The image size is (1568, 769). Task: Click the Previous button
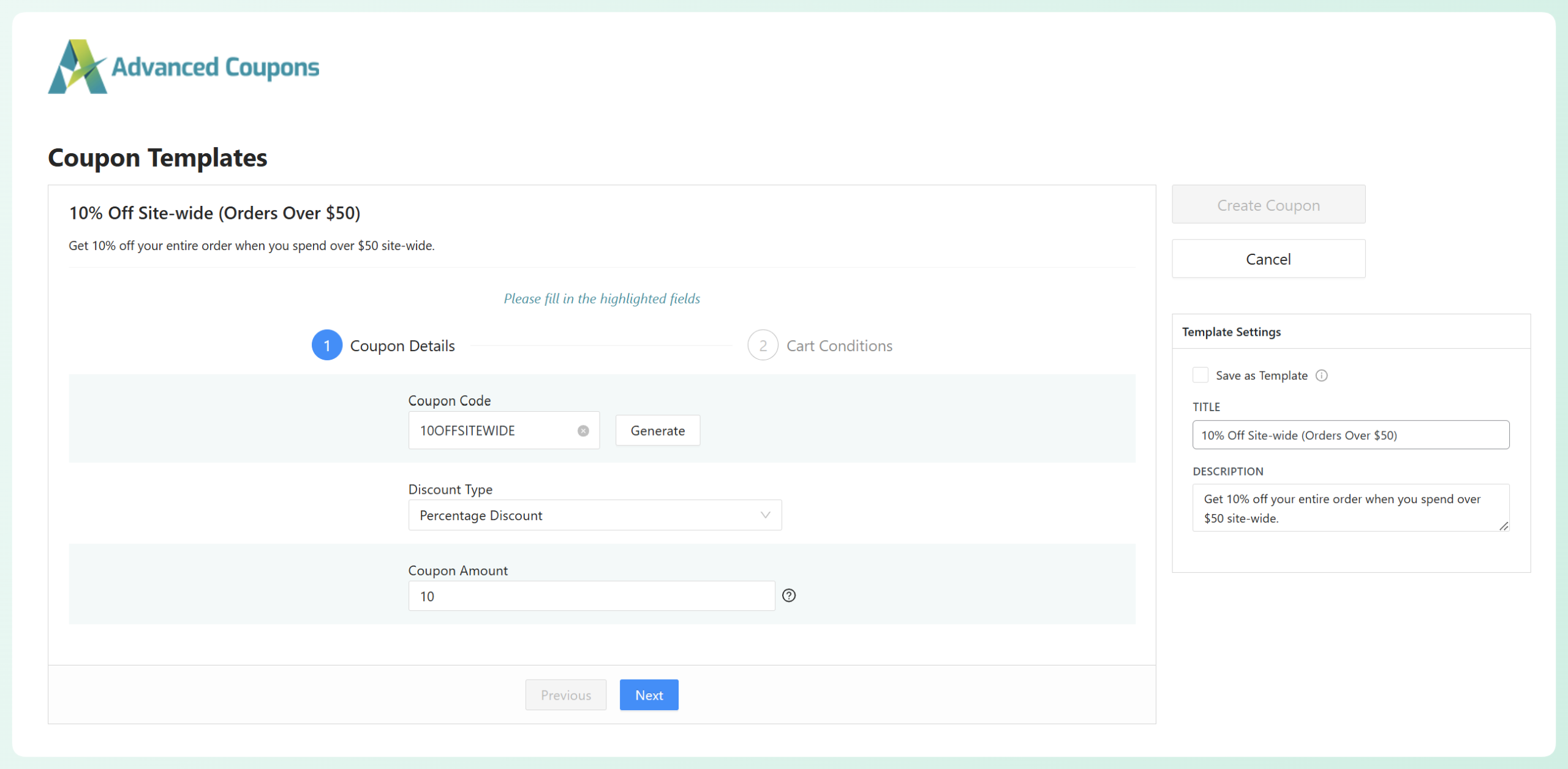click(x=565, y=695)
